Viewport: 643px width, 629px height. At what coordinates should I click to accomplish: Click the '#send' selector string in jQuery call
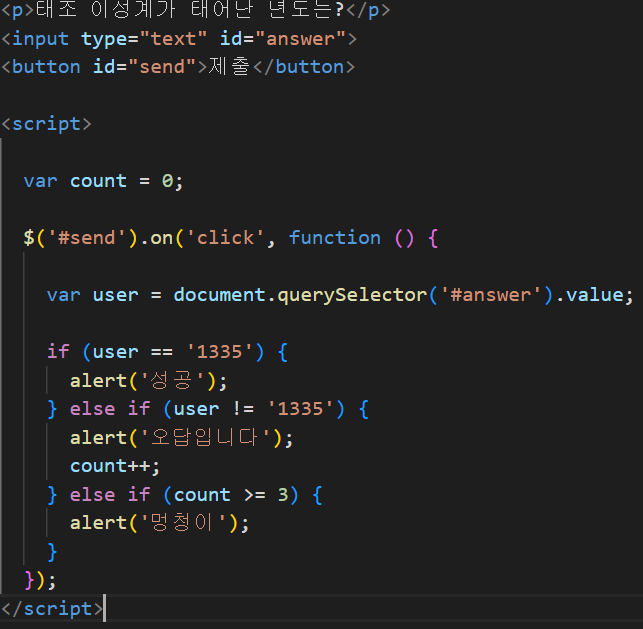[87, 238]
